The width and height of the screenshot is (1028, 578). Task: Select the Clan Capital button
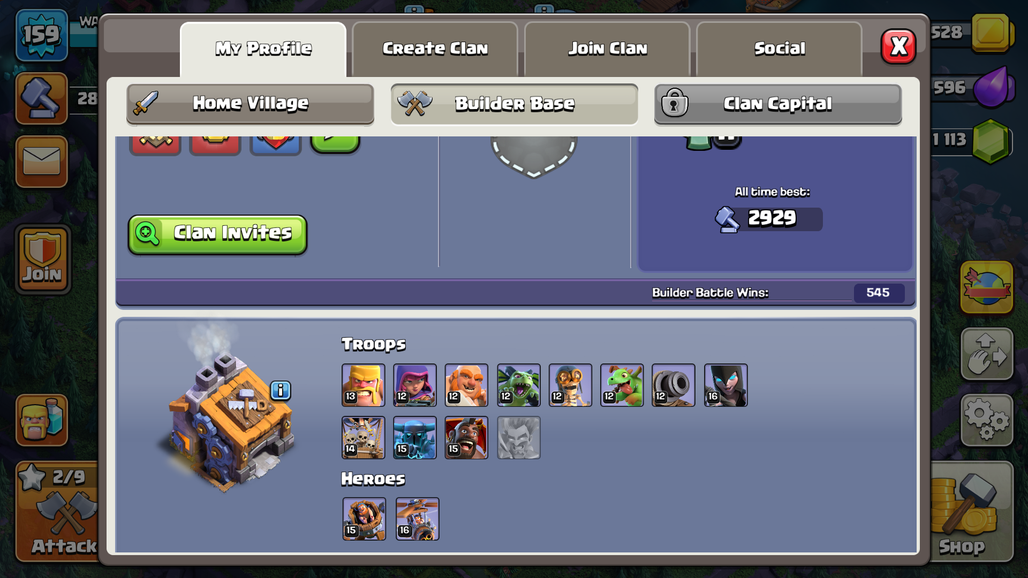pyautogui.click(x=778, y=104)
